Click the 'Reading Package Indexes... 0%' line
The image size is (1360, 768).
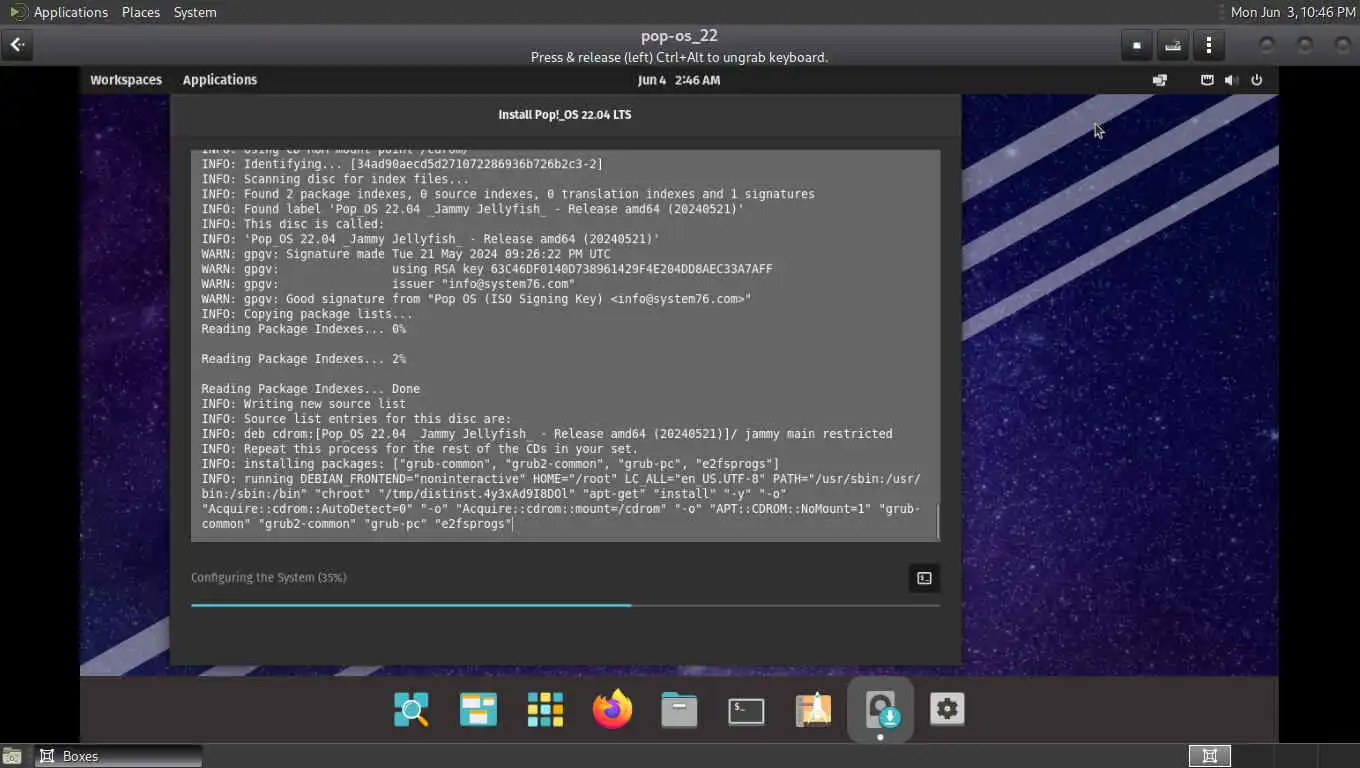303,329
